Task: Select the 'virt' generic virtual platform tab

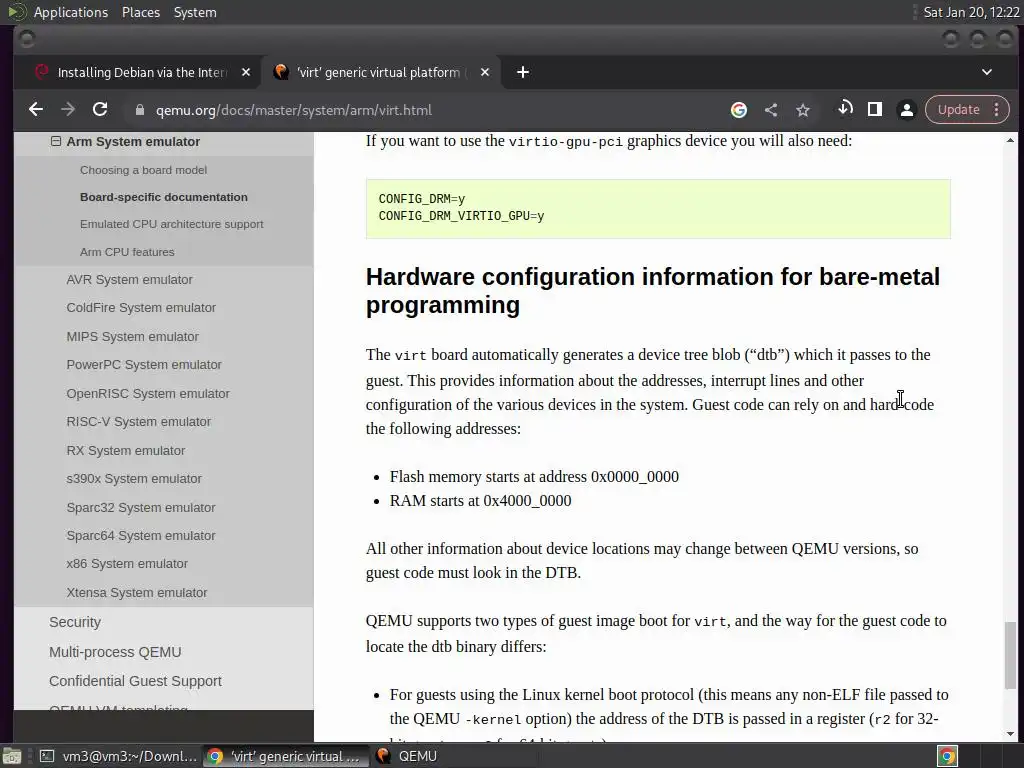Action: (x=382, y=72)
